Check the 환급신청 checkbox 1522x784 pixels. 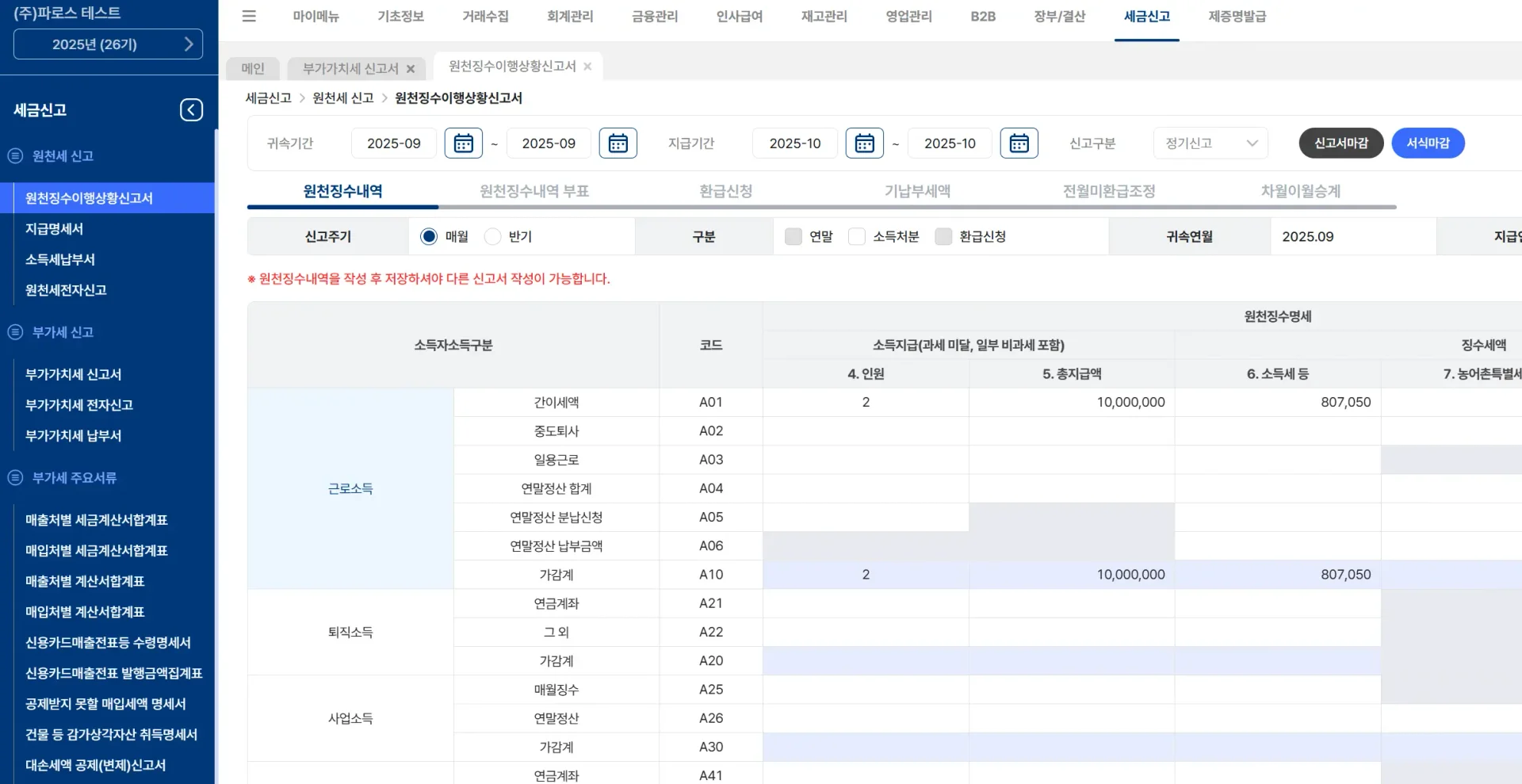pos(943,236)
